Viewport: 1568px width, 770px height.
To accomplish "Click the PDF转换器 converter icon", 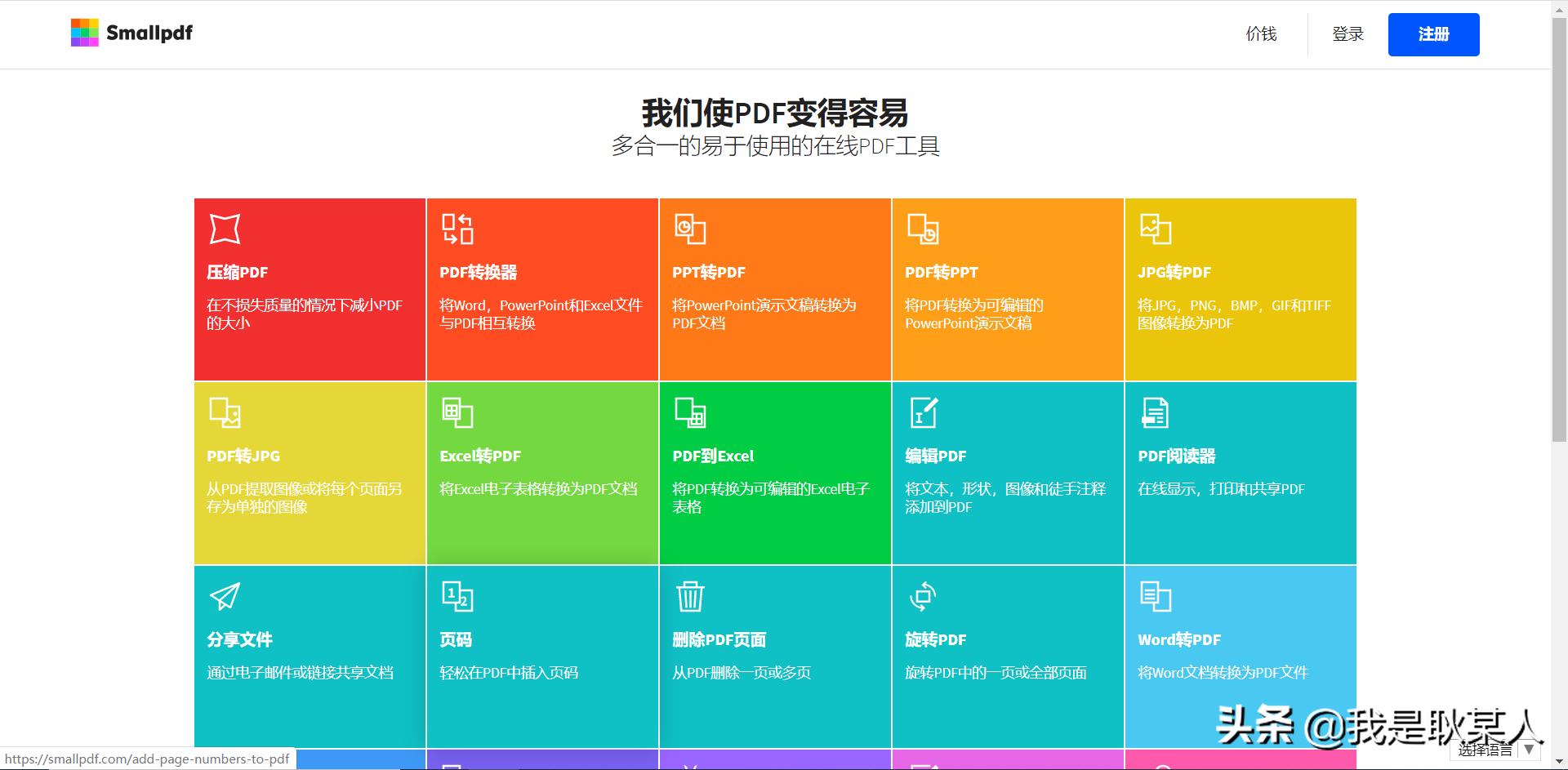I will tap(457, 229).
